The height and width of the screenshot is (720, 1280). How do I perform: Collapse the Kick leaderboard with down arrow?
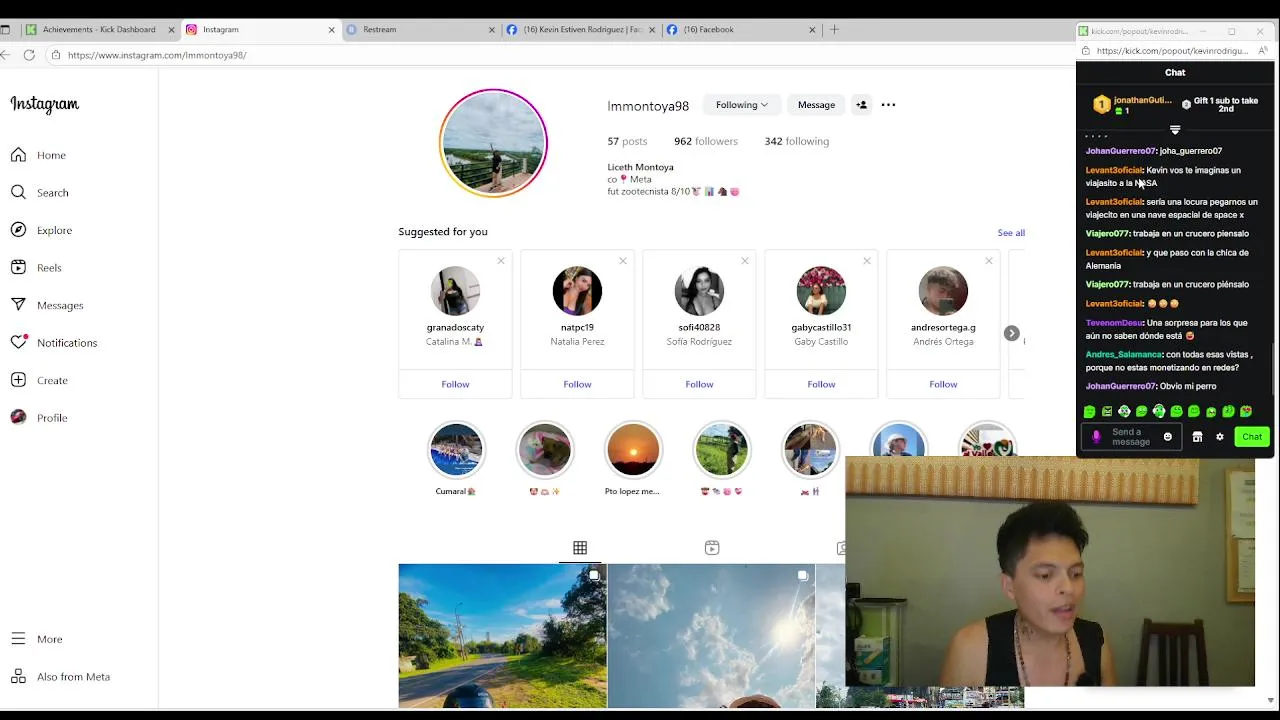(1175, 130)
